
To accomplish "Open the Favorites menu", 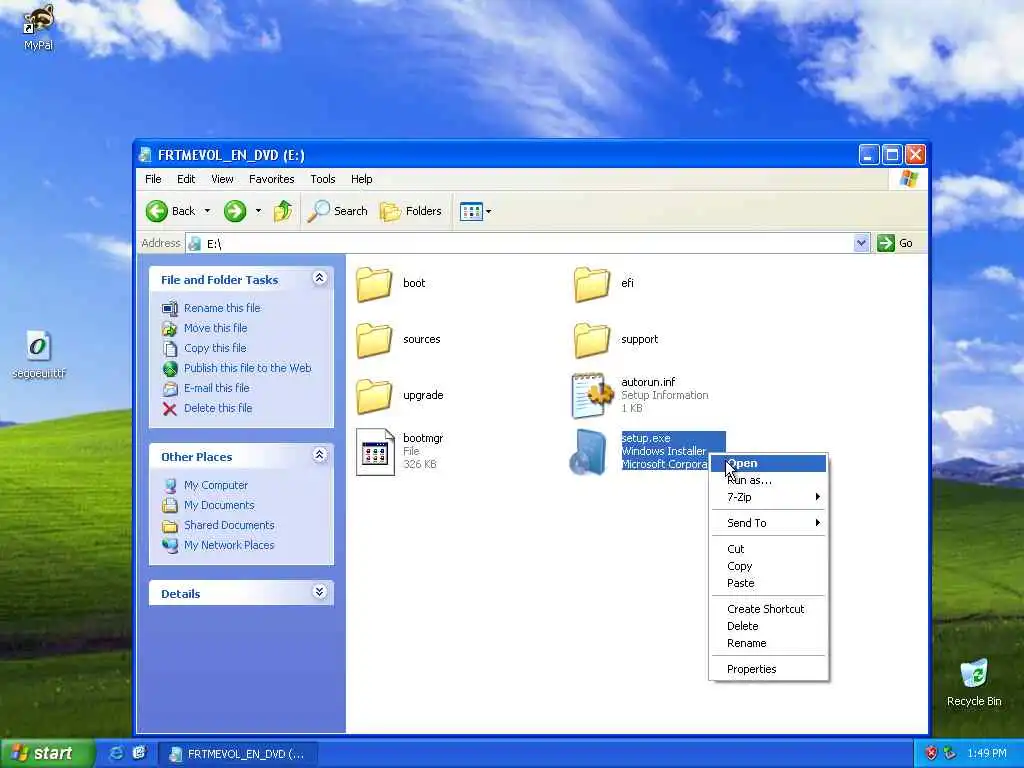I will tap(272, 179).
